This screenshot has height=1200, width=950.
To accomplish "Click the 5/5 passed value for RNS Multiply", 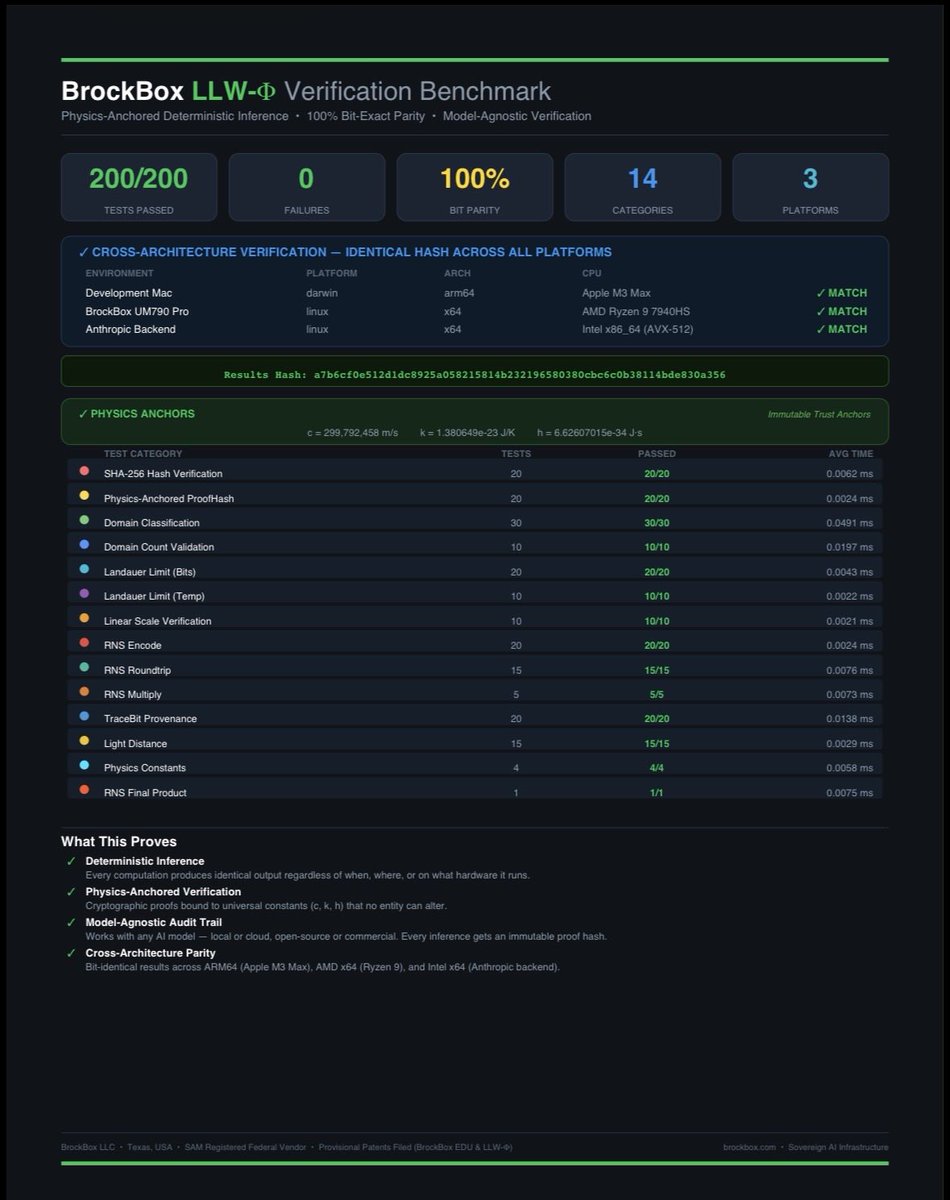I will [657, 694].
